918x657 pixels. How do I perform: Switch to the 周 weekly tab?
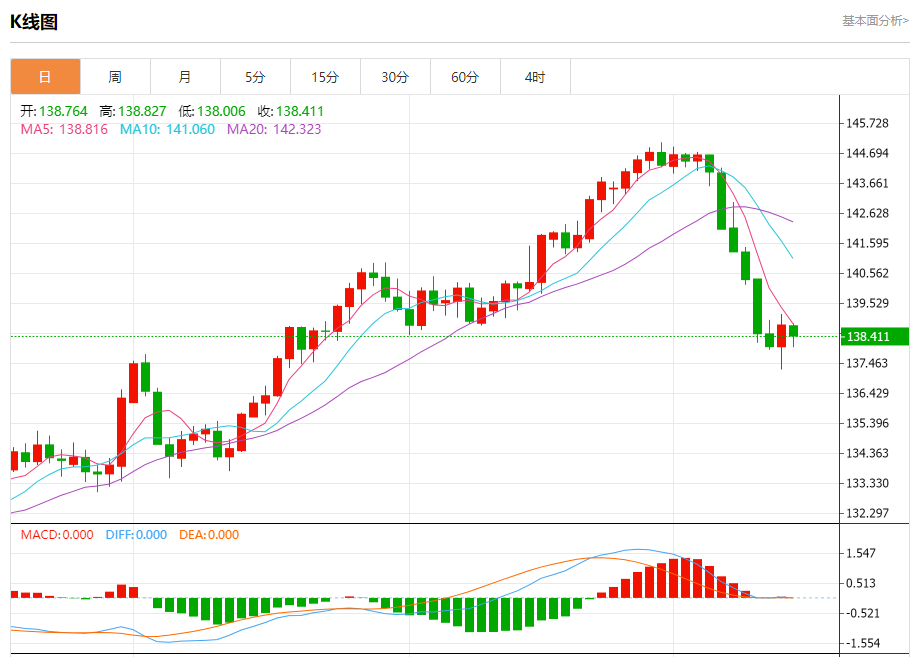[x=115, y=77]
